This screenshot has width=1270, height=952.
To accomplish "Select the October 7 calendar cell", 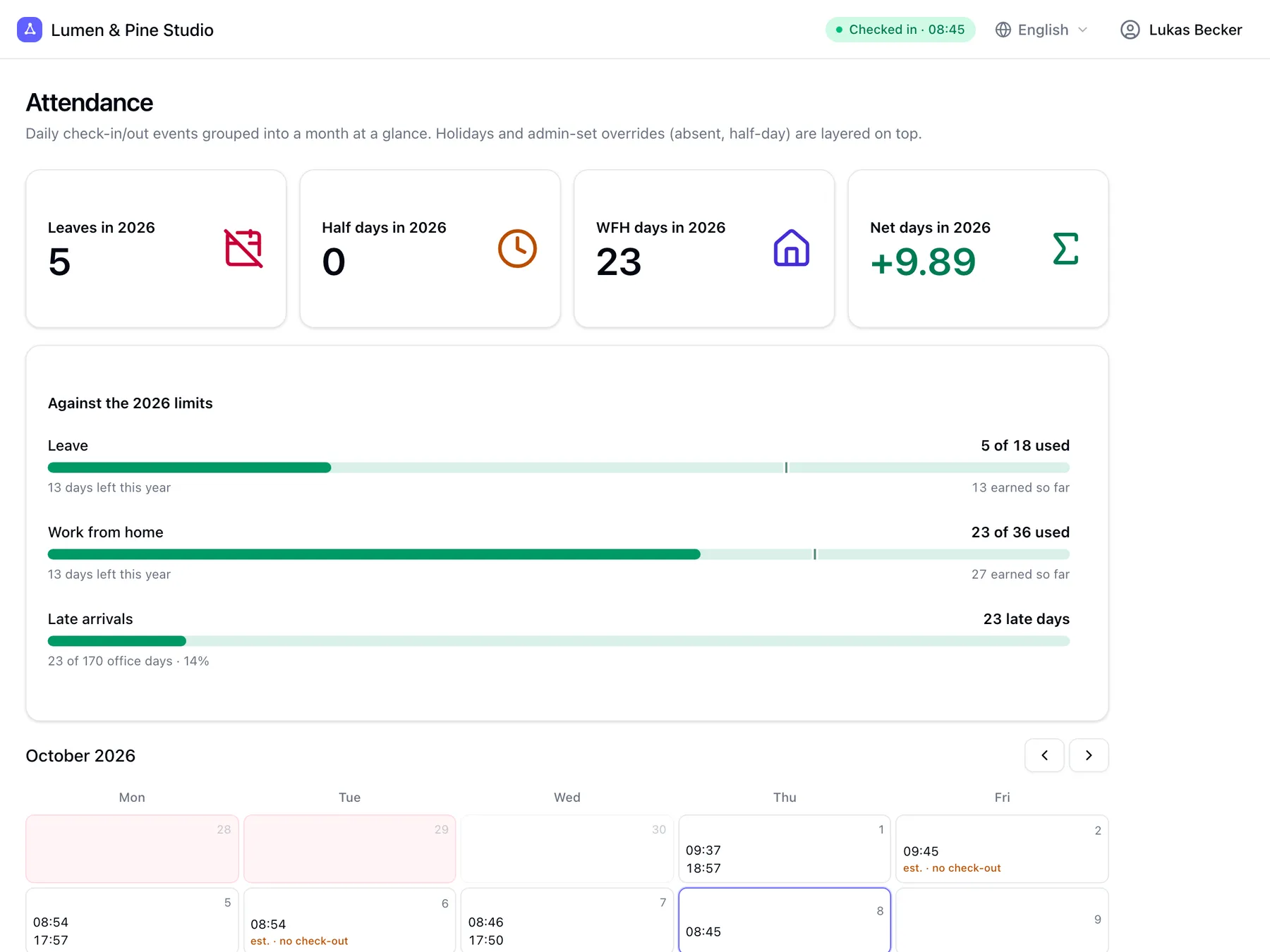I will (567, 920).
